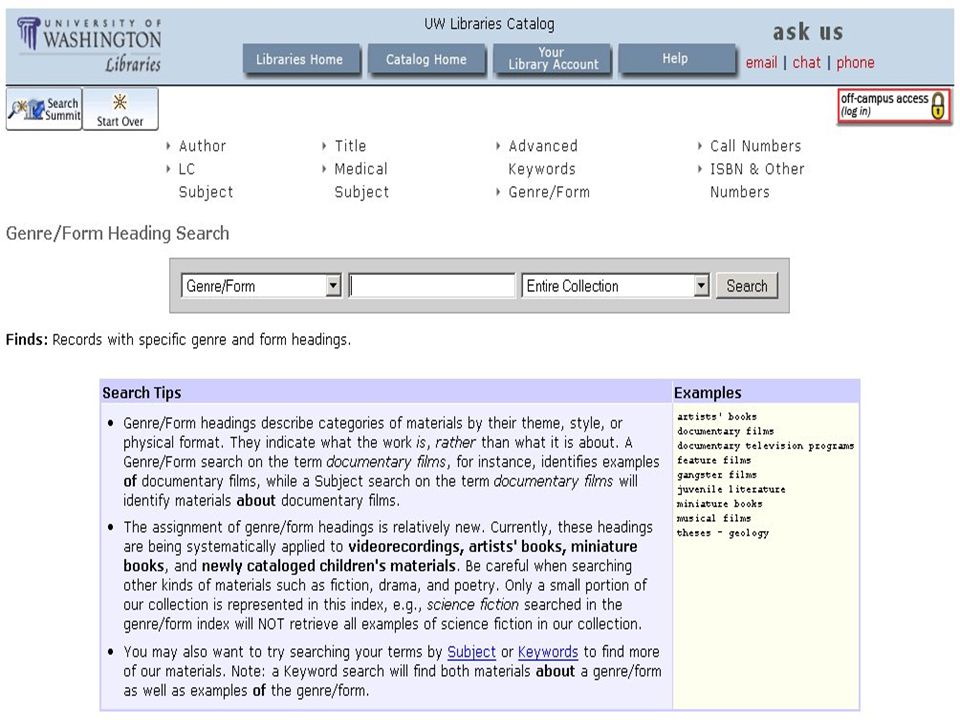Click the "ask us" heading
The width and height of the screenshot is (960, 720).
808,31
